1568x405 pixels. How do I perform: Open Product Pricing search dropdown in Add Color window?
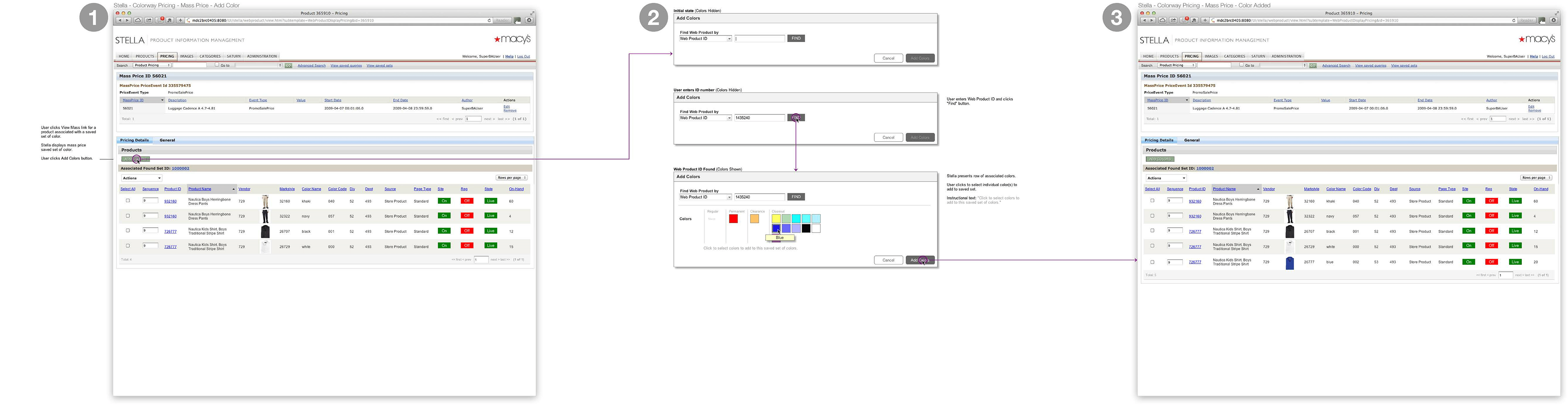152,65
